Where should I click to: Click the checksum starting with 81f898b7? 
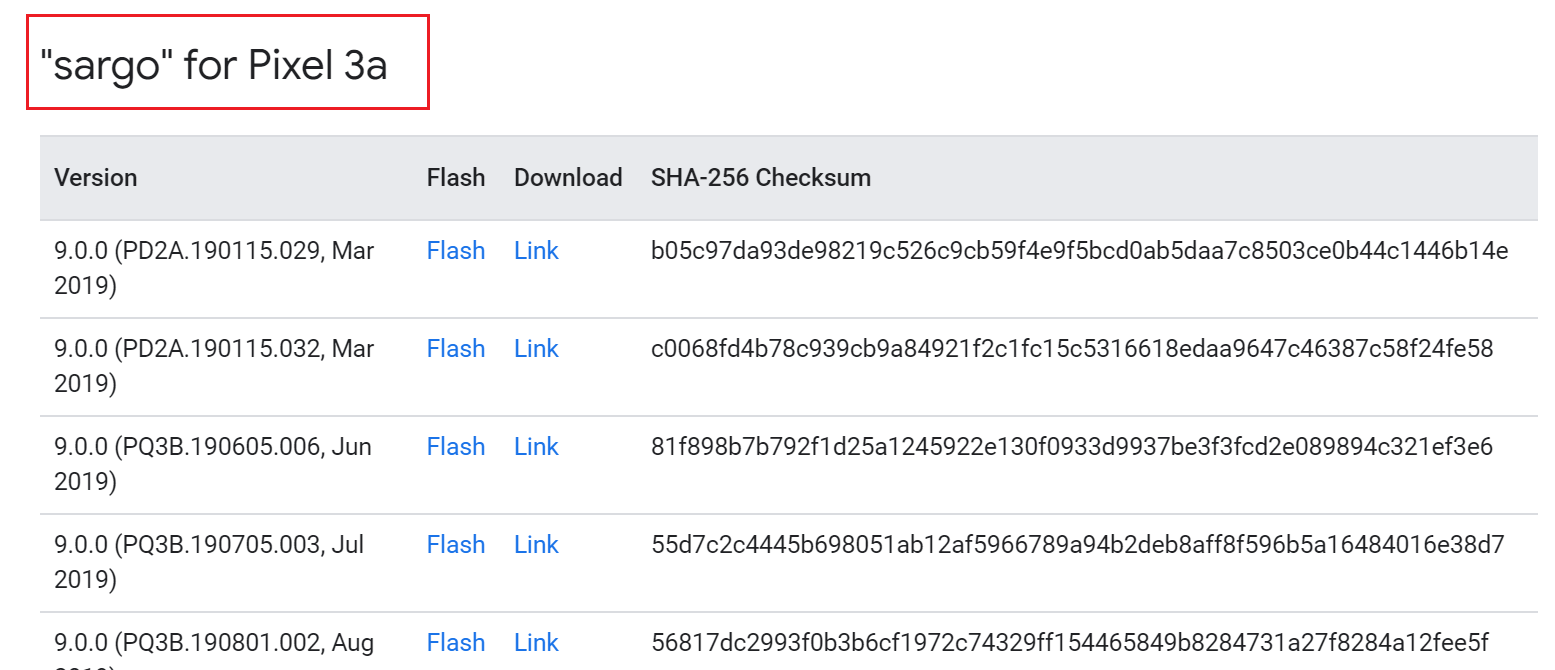pyautogui.click(x=1071, y=447)
